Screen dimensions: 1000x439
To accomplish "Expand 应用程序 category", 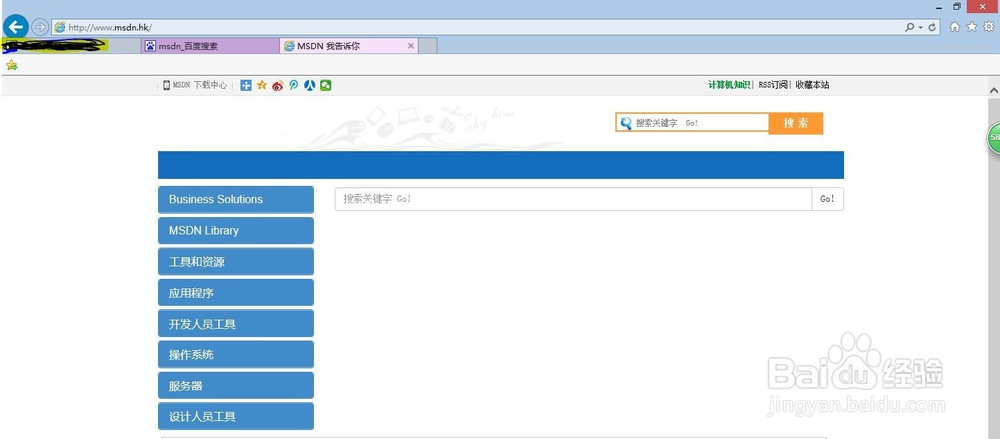I will (x=236, y=293).
